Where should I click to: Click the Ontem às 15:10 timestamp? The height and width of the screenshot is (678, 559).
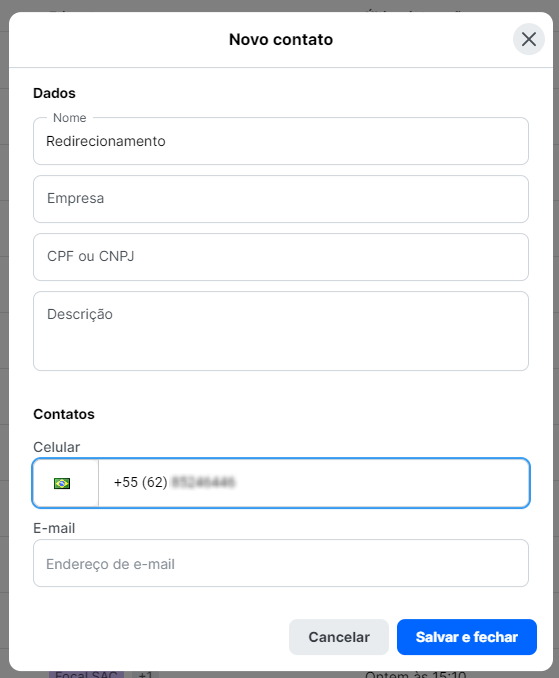click(x=415, y=674)
